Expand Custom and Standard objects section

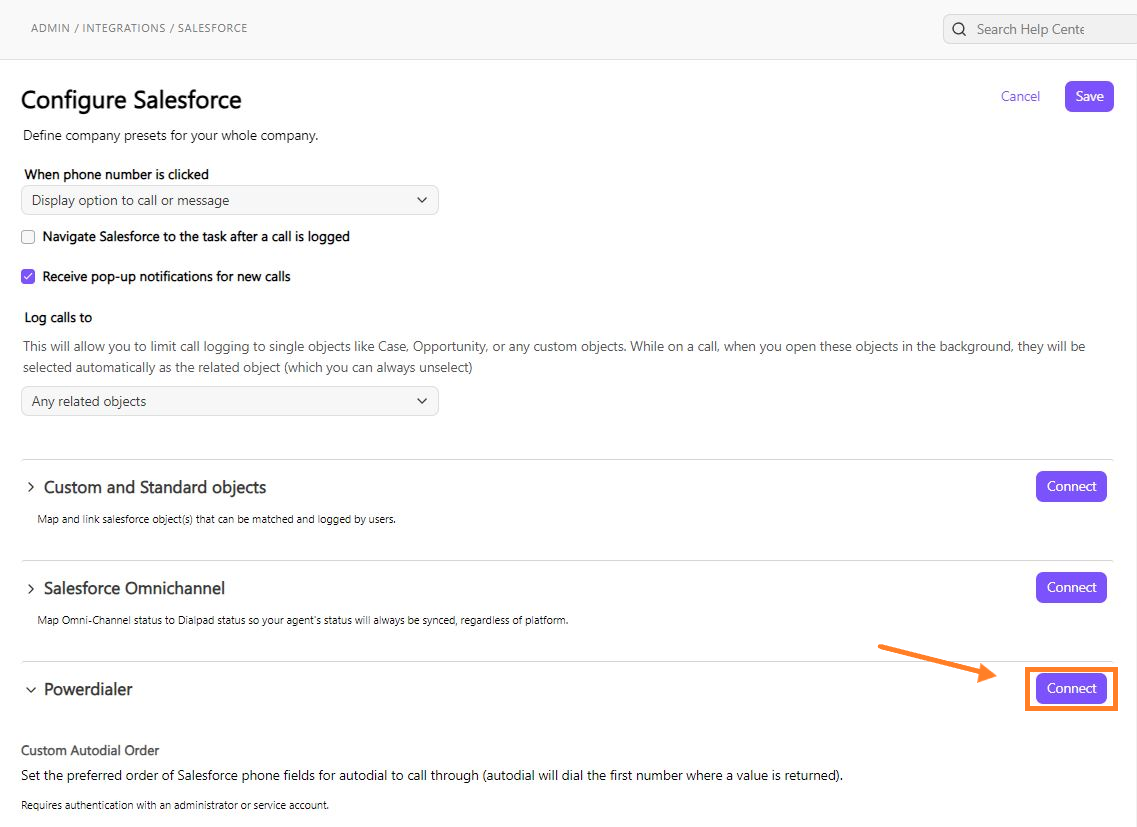click(30, 487)
